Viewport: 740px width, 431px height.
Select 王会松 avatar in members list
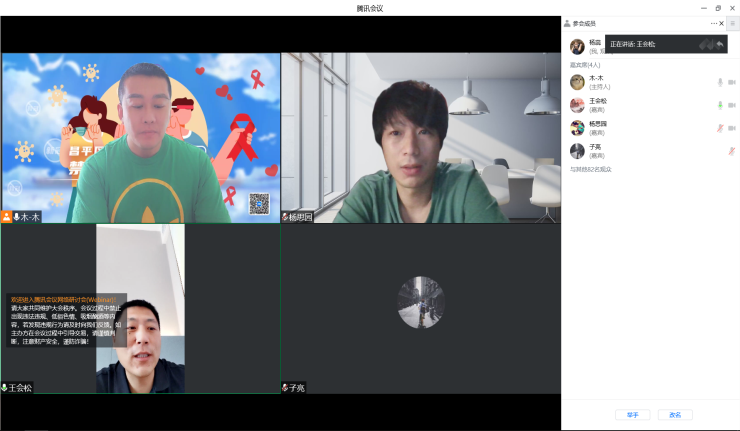point(577,105)
